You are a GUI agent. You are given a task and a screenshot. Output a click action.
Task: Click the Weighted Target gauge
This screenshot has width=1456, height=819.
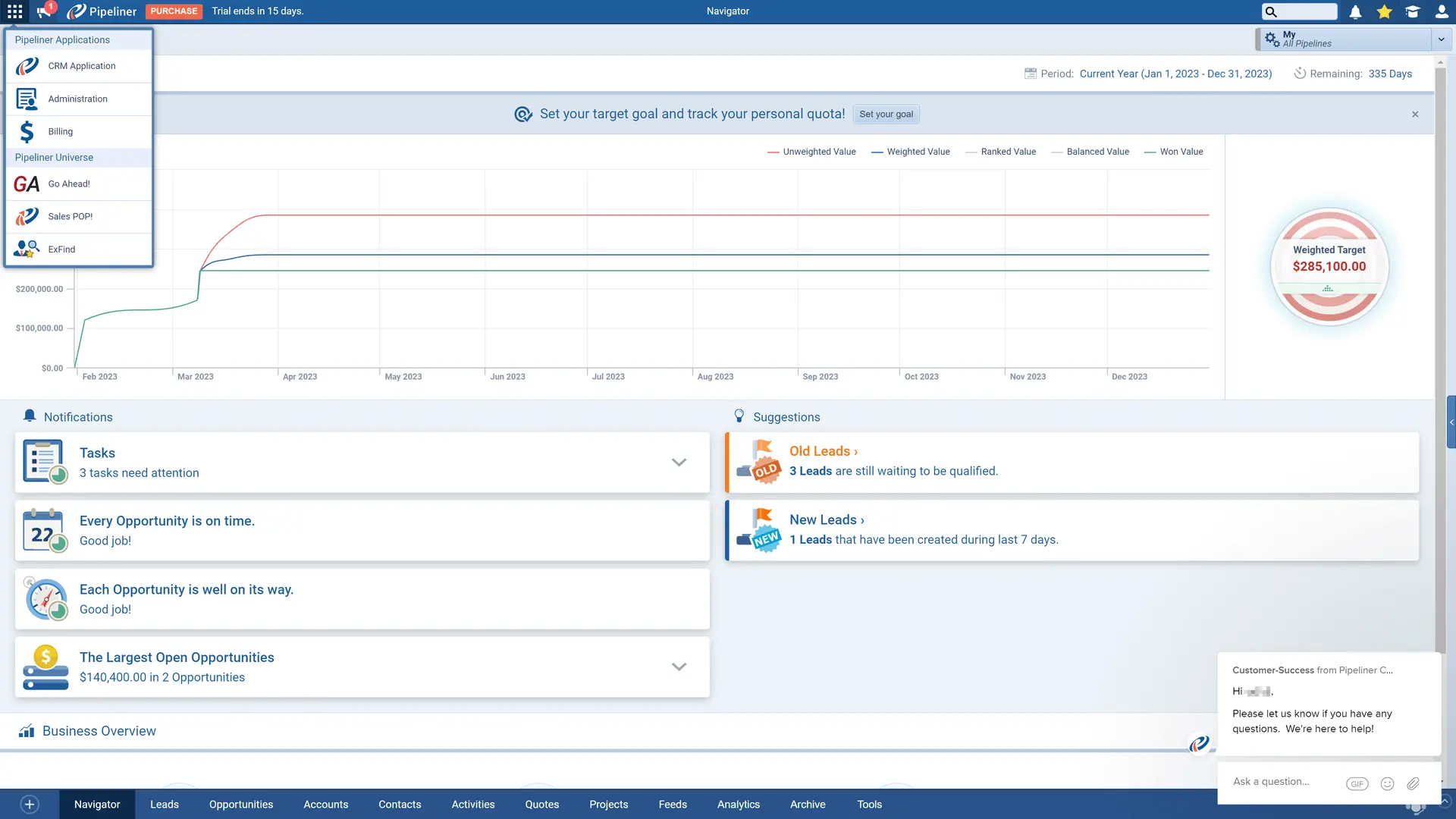pyautogui.click(x=1329, y=266)
